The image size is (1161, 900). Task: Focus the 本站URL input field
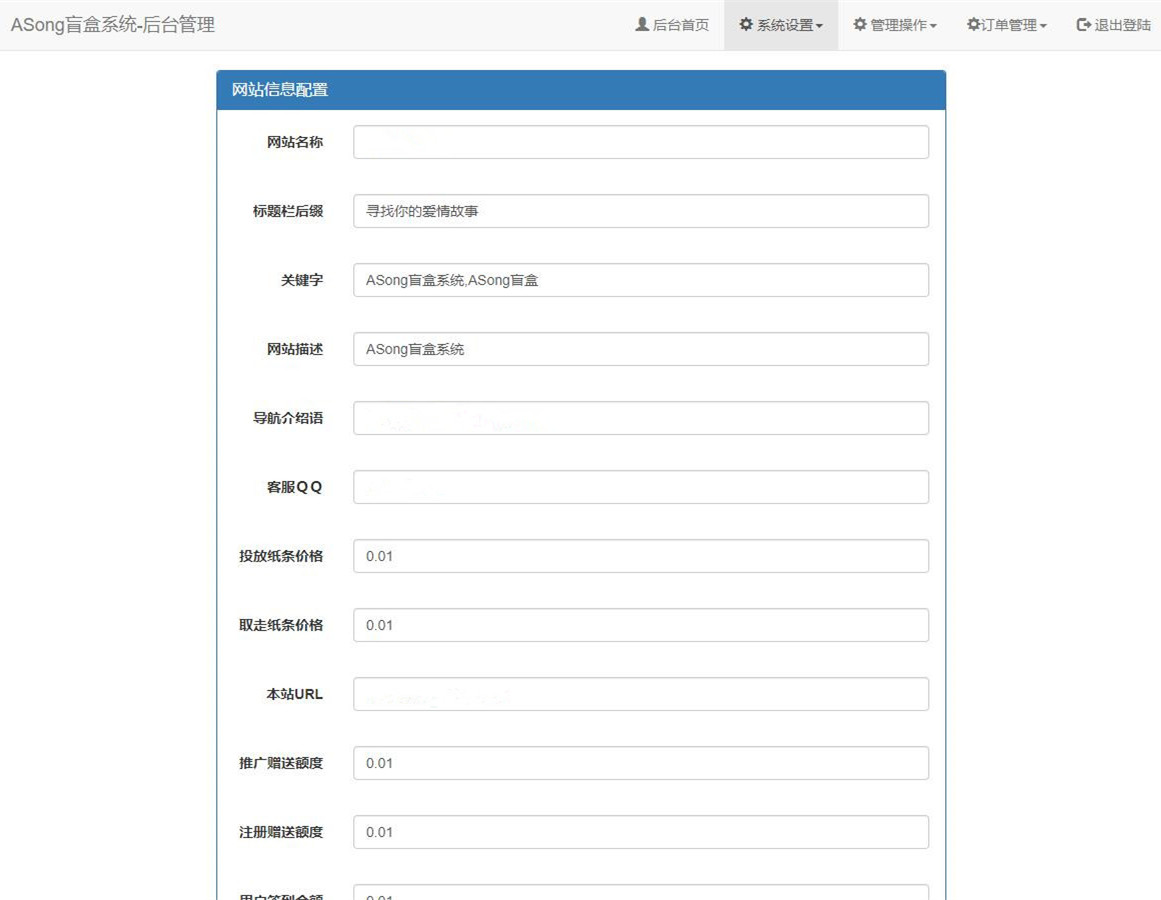pyautogui.click(x=641, y=694)
